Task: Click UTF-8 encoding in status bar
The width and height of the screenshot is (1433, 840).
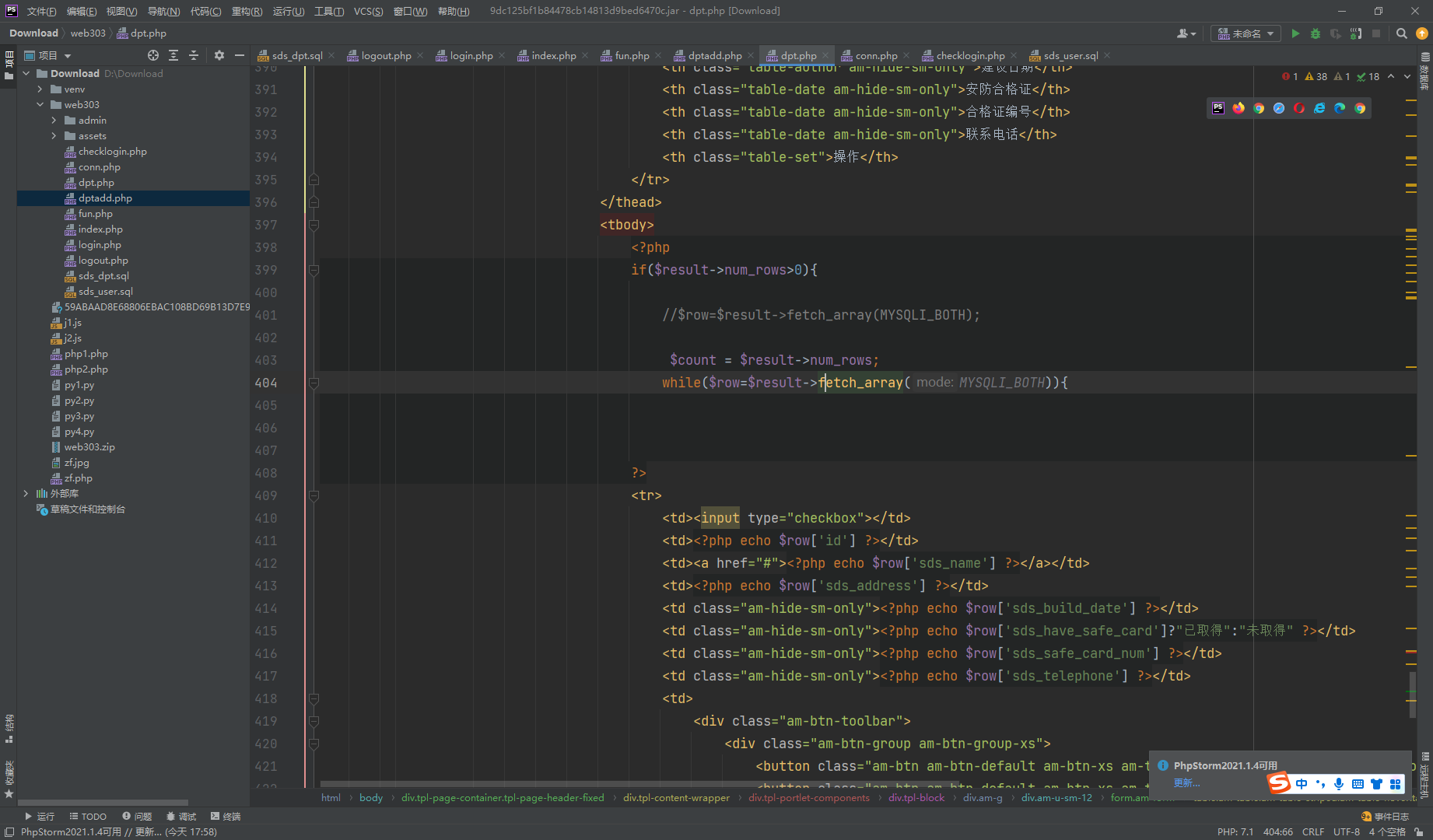Action: pyautogui.click(x=1347, y=831)
